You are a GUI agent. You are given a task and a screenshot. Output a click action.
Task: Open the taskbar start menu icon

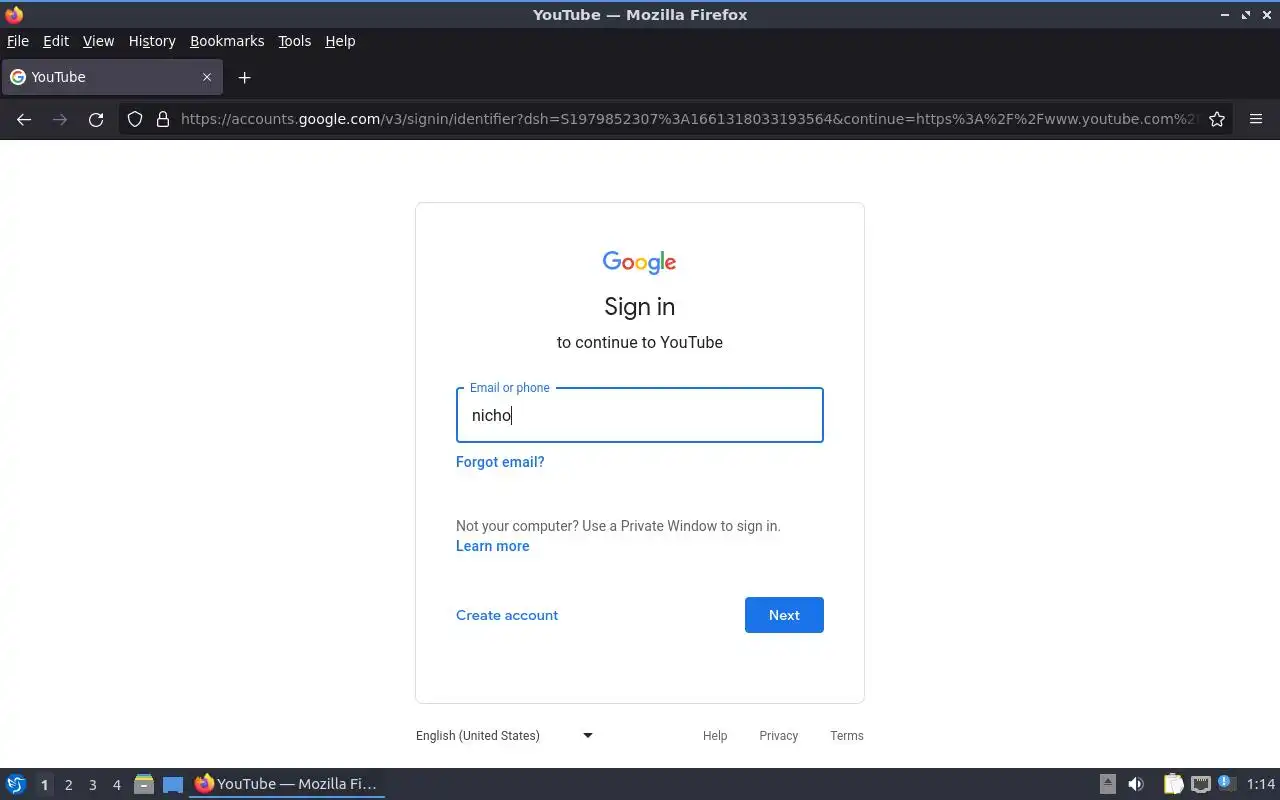point(16,784)
